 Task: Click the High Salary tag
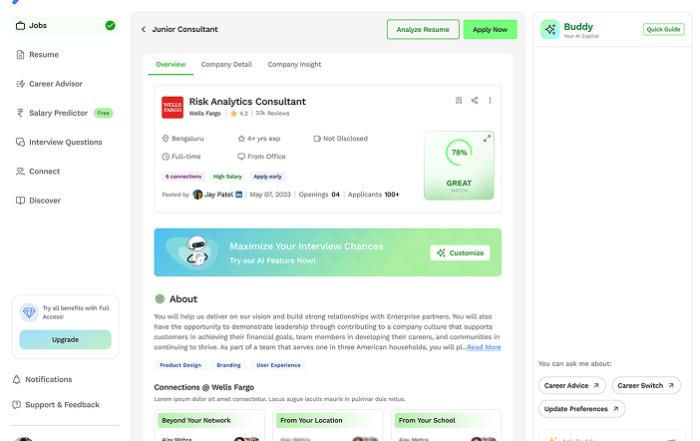pyautogui.click(x=227, y=176)
